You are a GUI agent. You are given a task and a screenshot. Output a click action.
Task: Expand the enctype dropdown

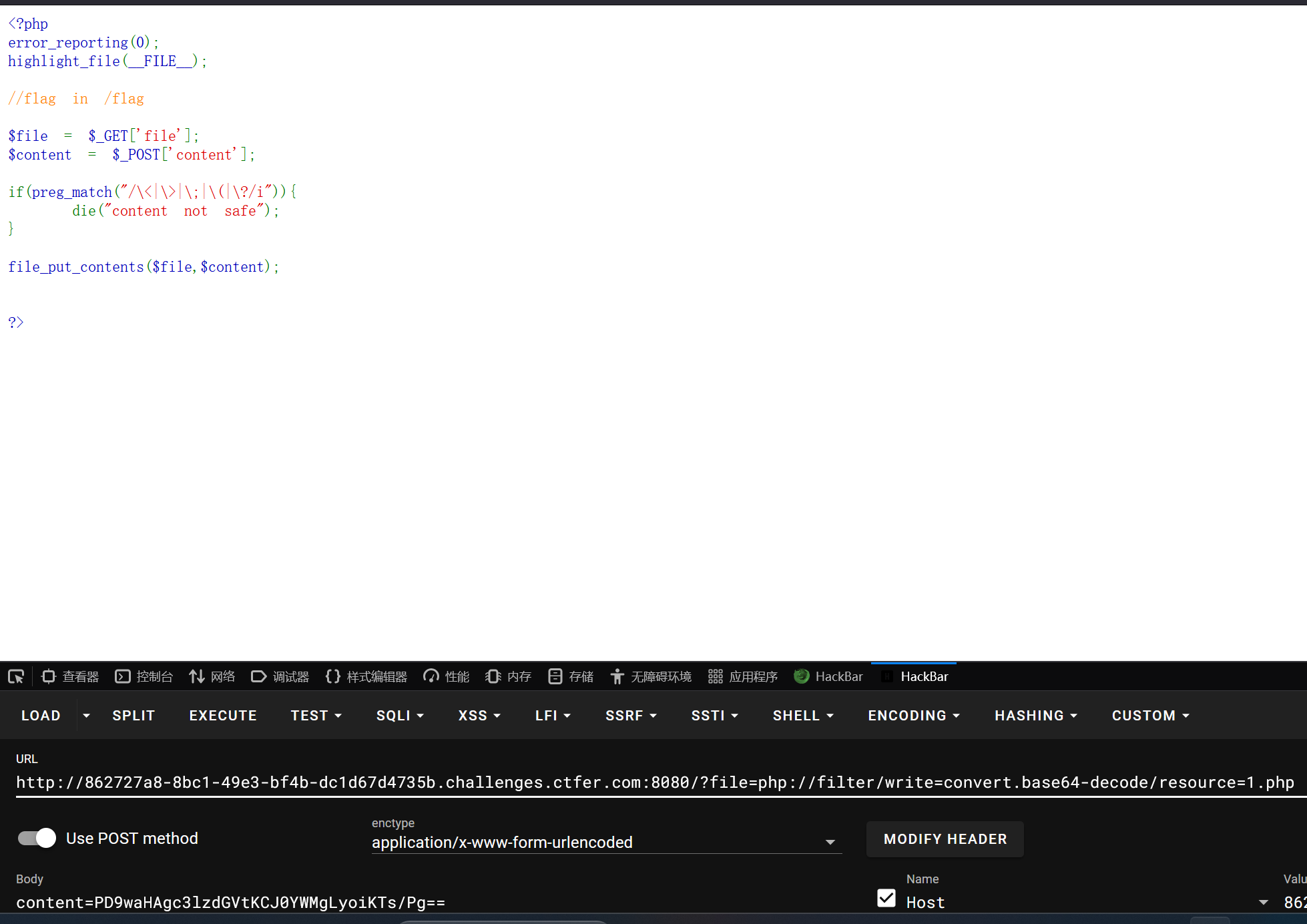click(x=830, y=842)
